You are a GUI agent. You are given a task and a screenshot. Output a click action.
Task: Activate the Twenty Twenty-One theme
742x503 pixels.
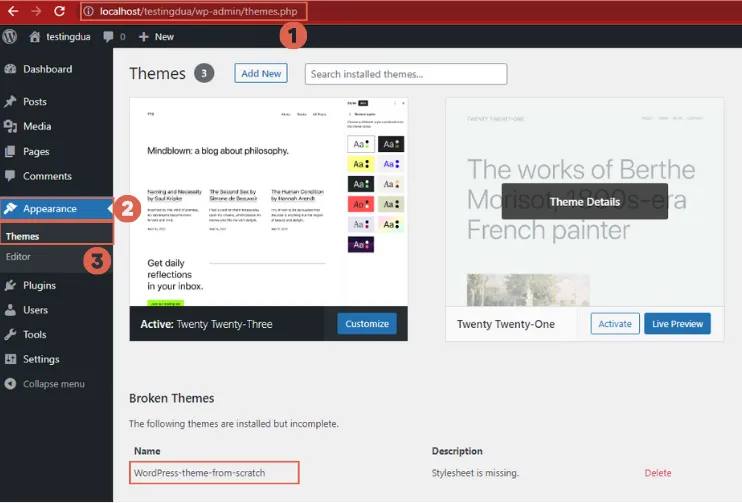pyautogui.click(x=615, y=324)
